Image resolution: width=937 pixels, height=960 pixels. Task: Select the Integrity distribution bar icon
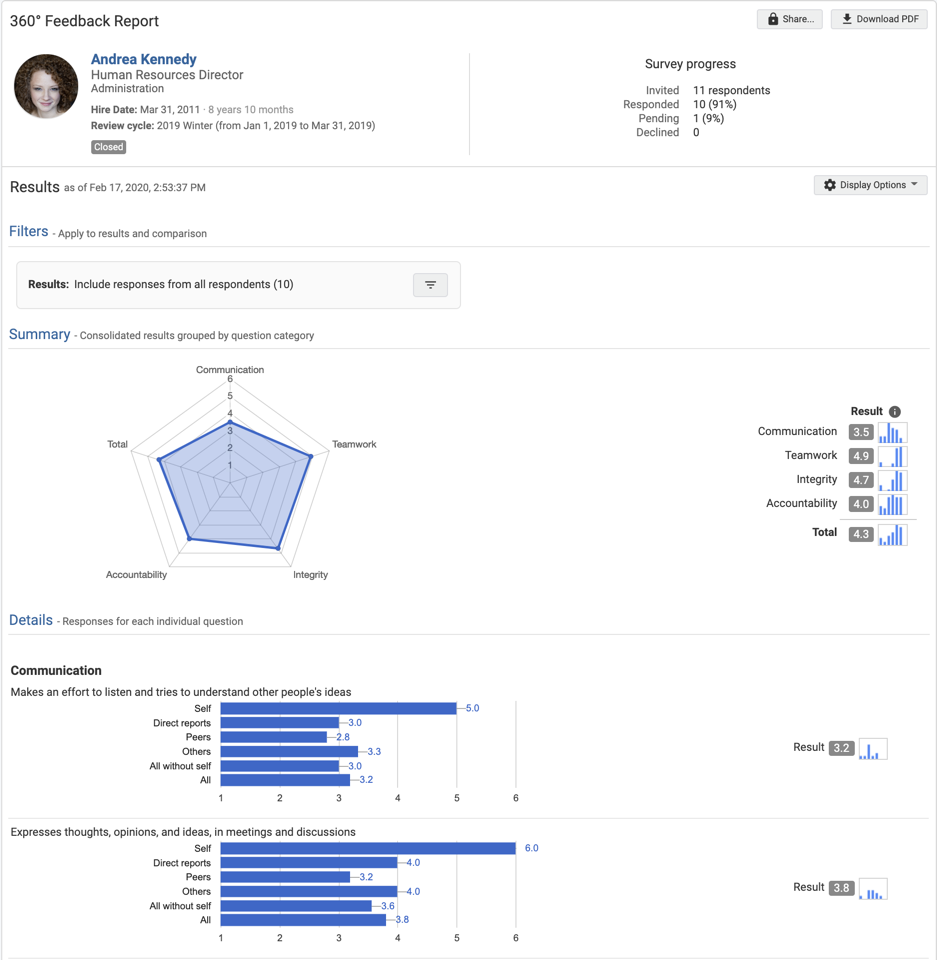coord(892,480)
